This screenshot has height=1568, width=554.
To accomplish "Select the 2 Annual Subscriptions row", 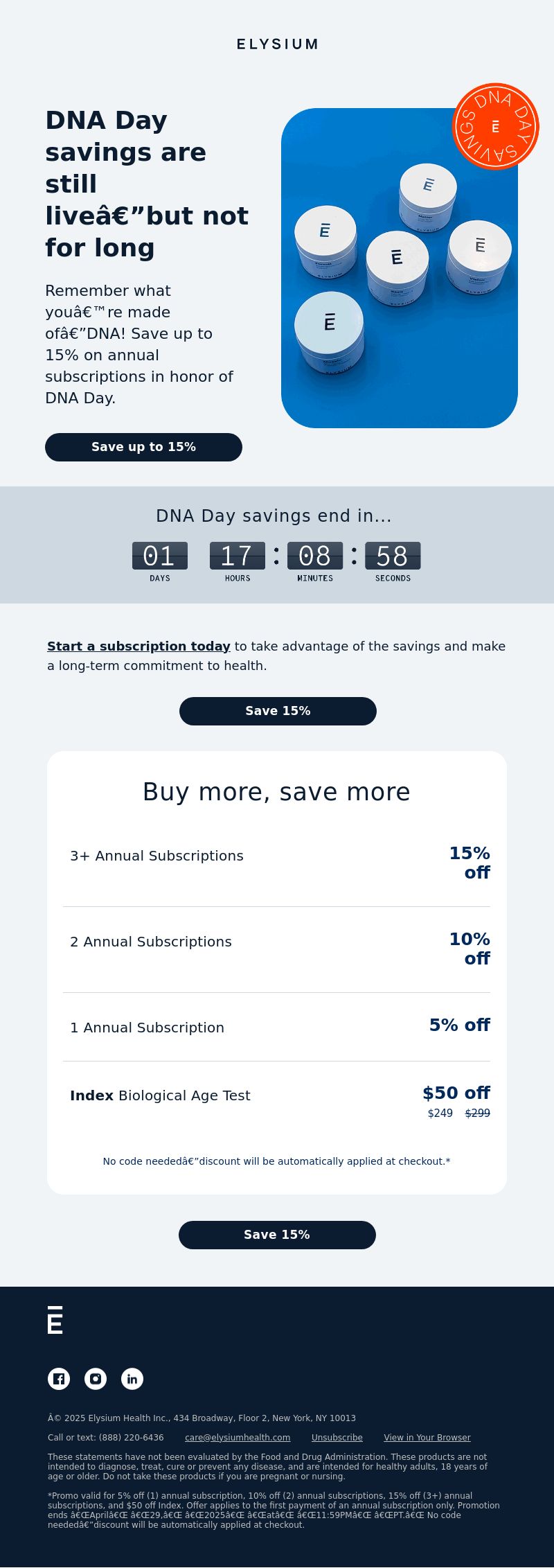I will pos(276,949).
